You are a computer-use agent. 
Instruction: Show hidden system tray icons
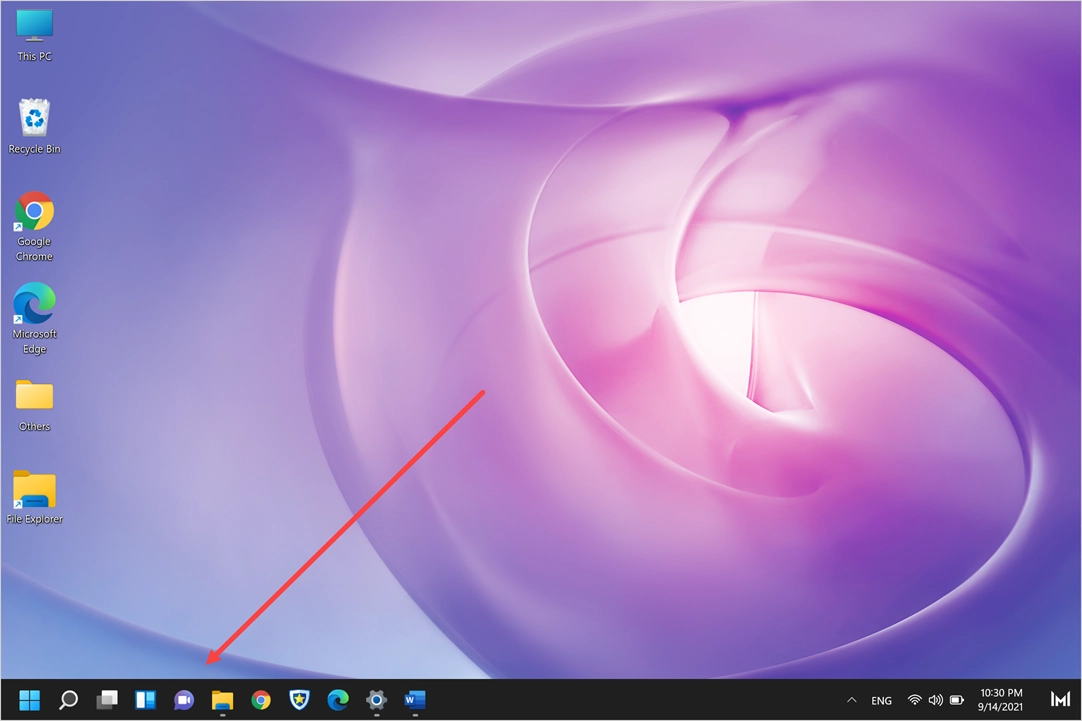pyautogui.click(x=852, y=700)
